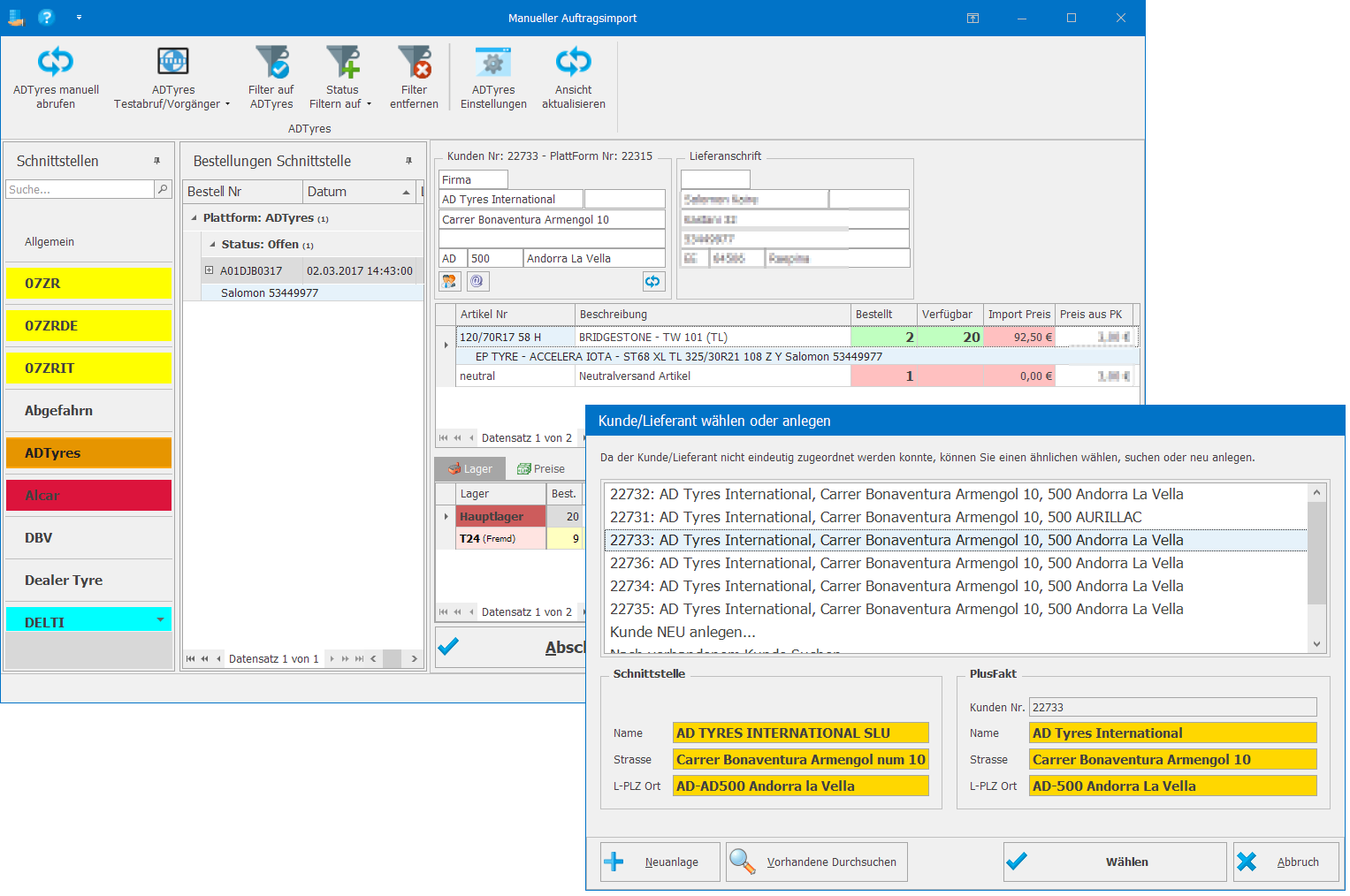This screenshot has height=896, width=1350.
Task: Apply Filter auf ADTyres
Action: point(271,78)
